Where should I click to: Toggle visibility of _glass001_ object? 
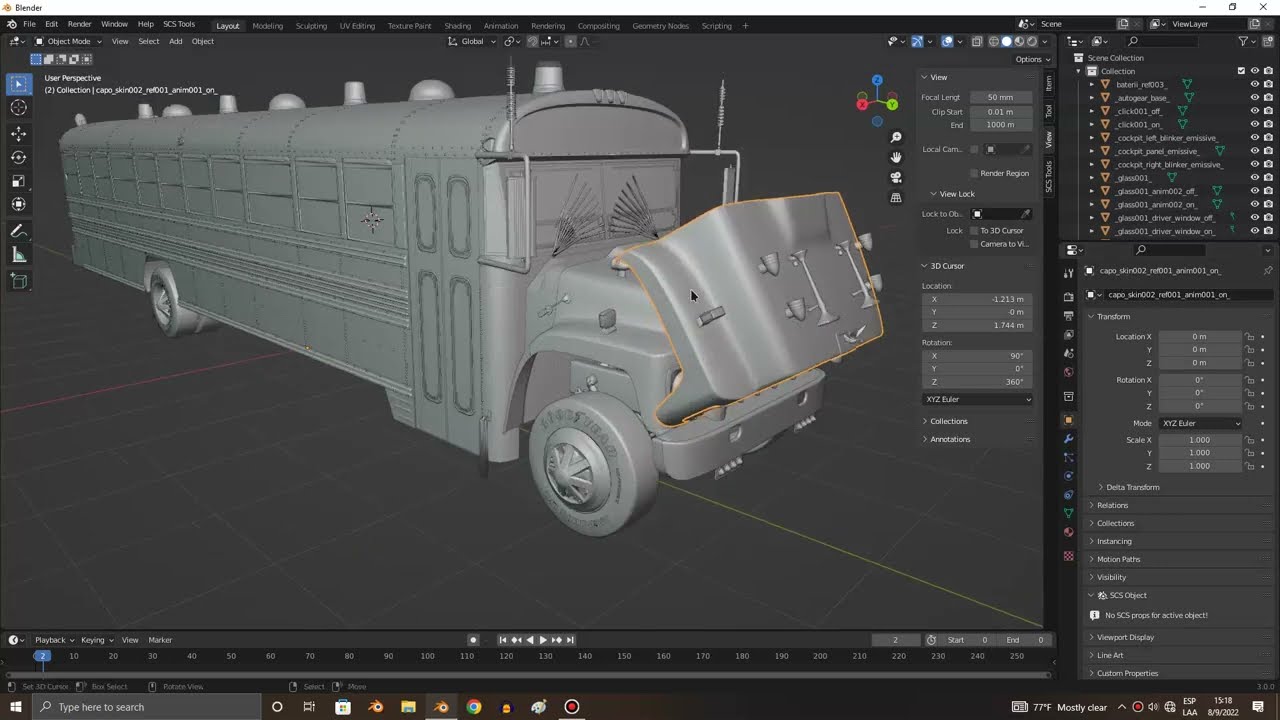pos(1255,178)
